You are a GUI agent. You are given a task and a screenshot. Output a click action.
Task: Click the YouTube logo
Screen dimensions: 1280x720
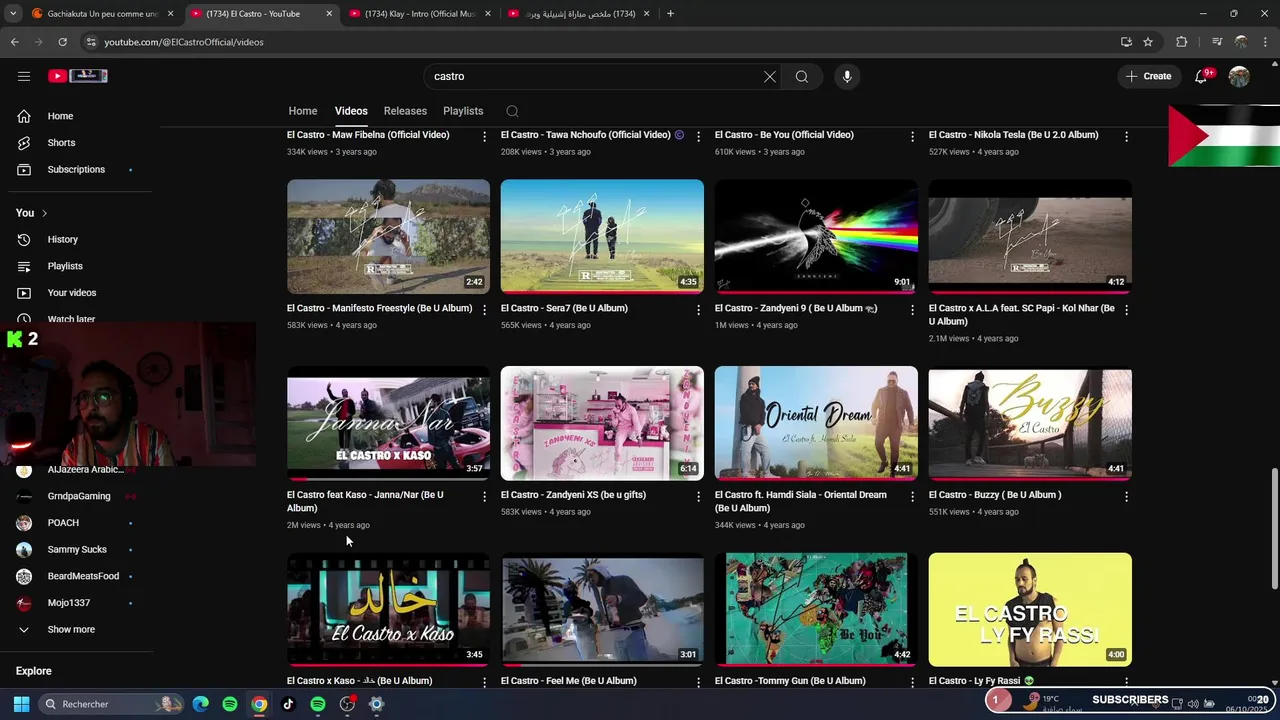[78, 76]
